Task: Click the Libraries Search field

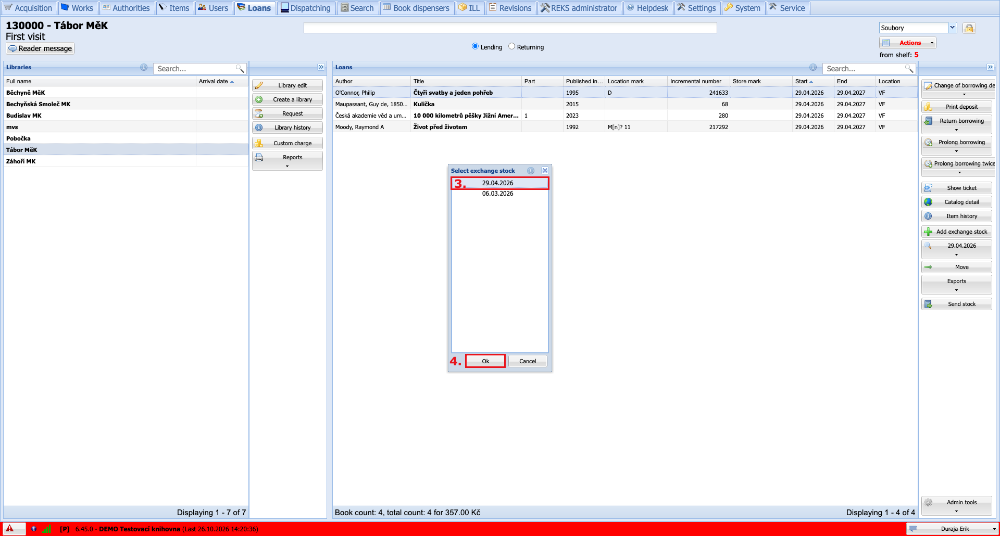Action: point(195,68)
